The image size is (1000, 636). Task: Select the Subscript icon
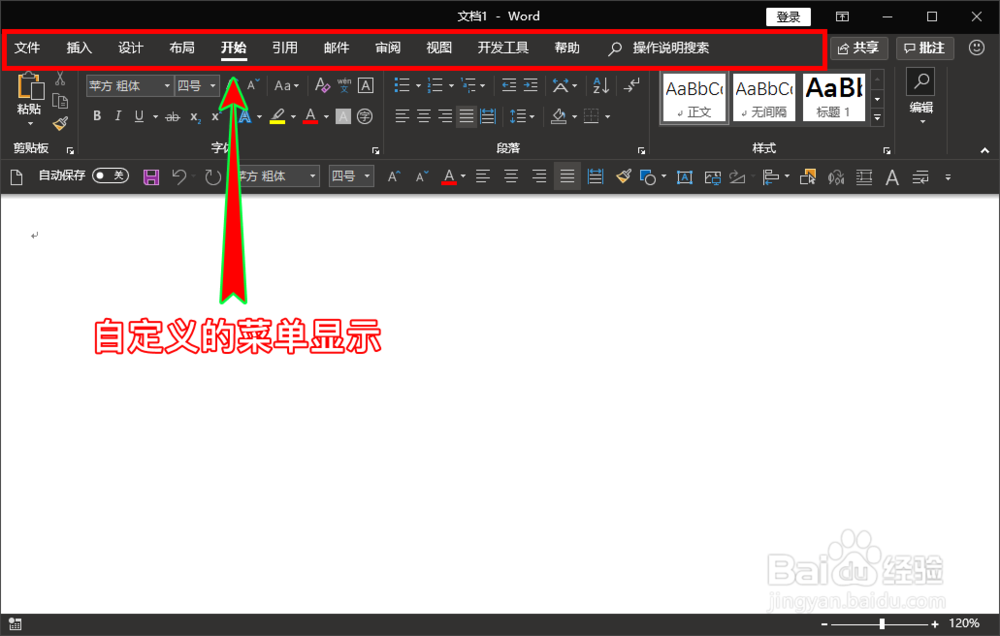(194, 116)
